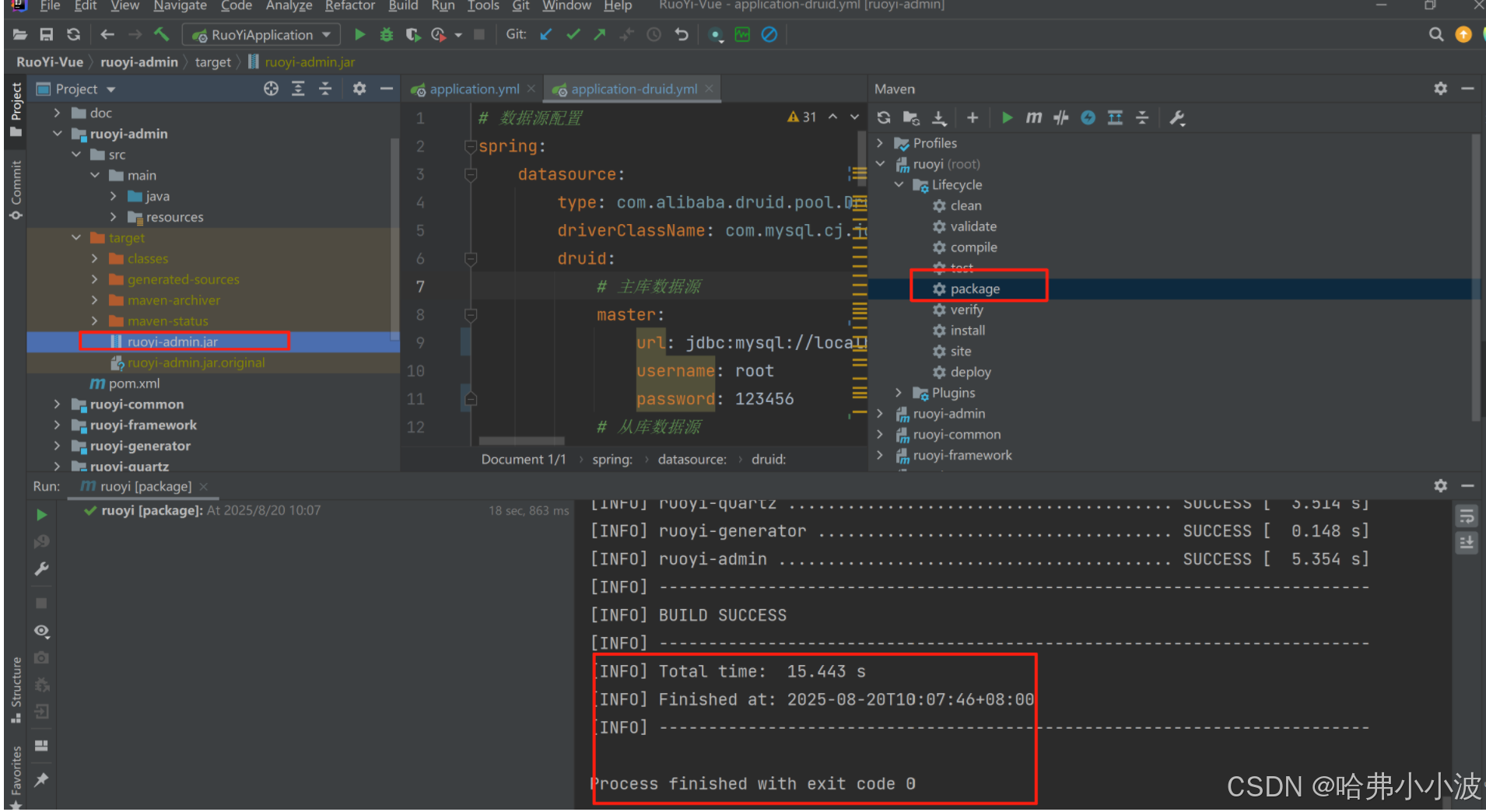The image size is (1486, 812).
Task: Open the Project tool window side tab
Action: coord(16,109)
